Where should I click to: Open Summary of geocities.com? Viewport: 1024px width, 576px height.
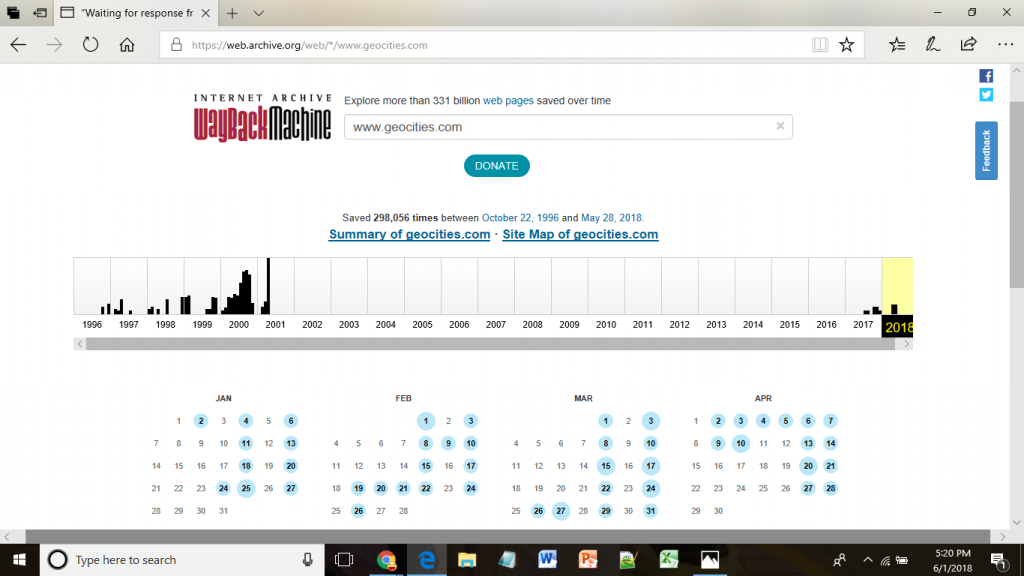[x=409, y=234]
